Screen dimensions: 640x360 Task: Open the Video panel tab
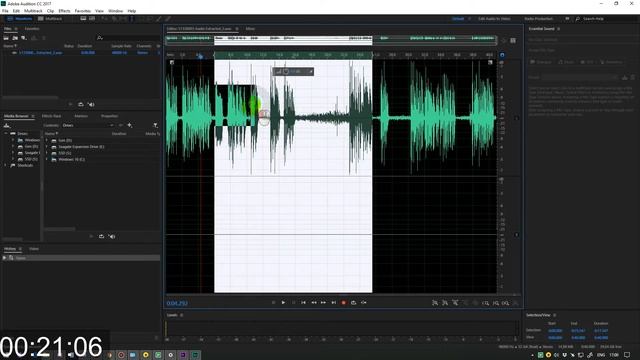coord(34,249)
